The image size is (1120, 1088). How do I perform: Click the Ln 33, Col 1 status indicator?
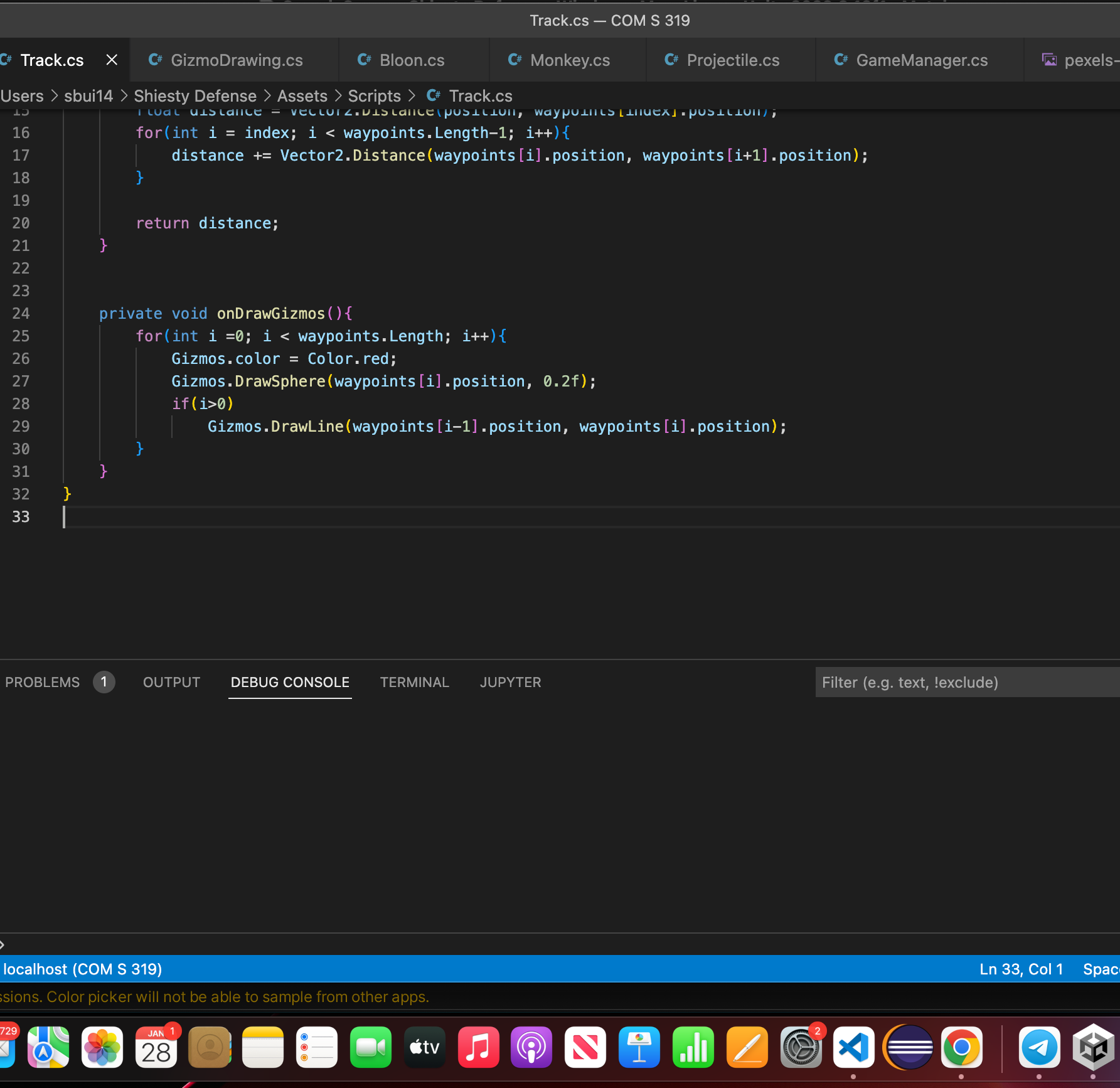[x=1021, y=969]
